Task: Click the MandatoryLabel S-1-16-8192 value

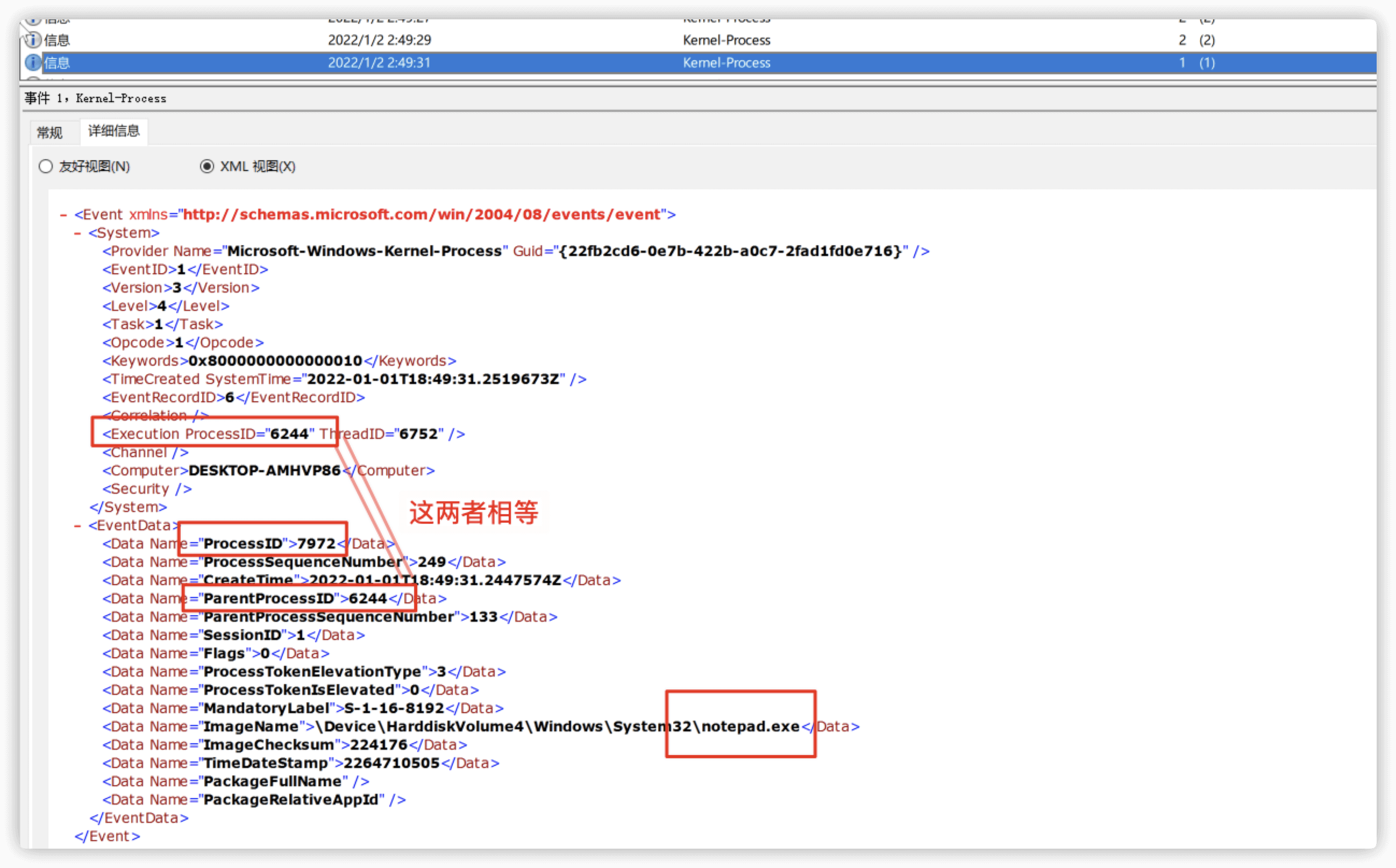Action: pos(394,708)
